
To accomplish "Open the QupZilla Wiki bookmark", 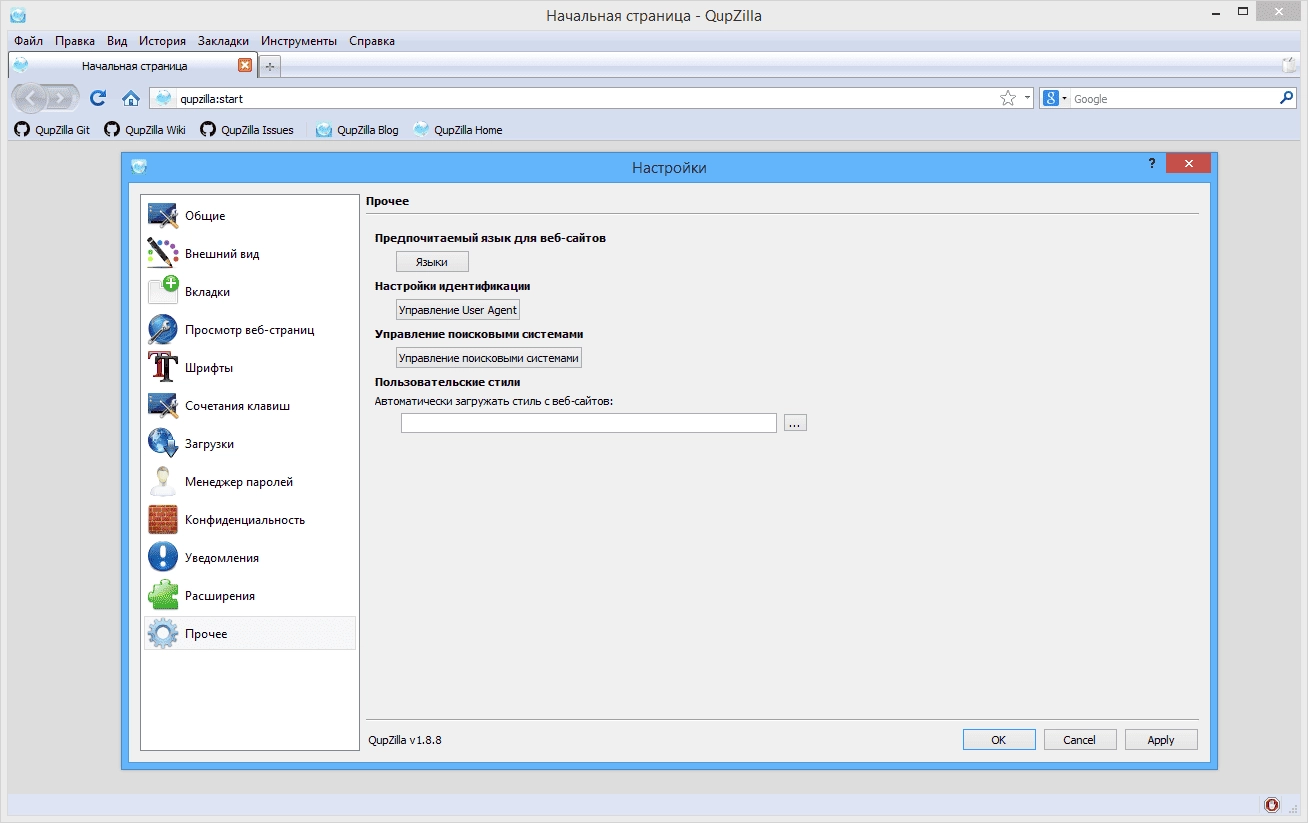I will (x=145, y=130).
